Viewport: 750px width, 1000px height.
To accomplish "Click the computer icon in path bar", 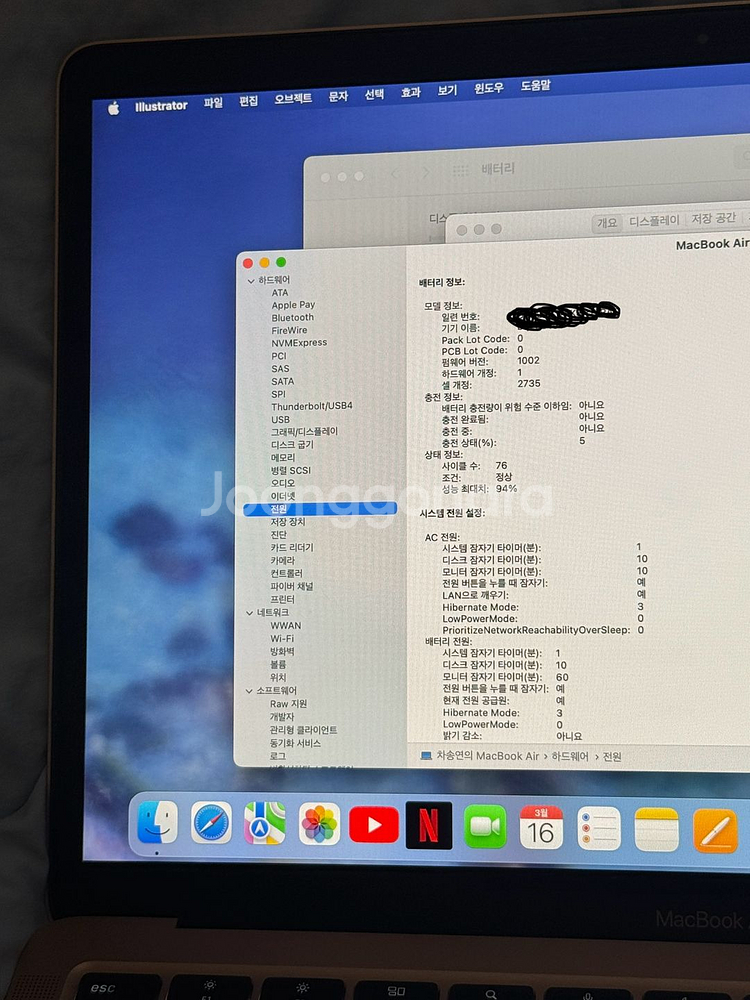I will pos(426,756).
